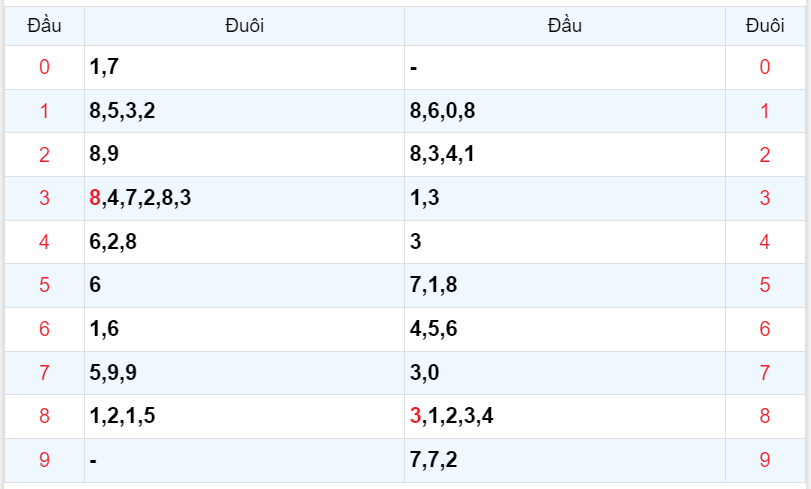
Task: Click the cell with values 8,3,4,1
Action: 442,155
